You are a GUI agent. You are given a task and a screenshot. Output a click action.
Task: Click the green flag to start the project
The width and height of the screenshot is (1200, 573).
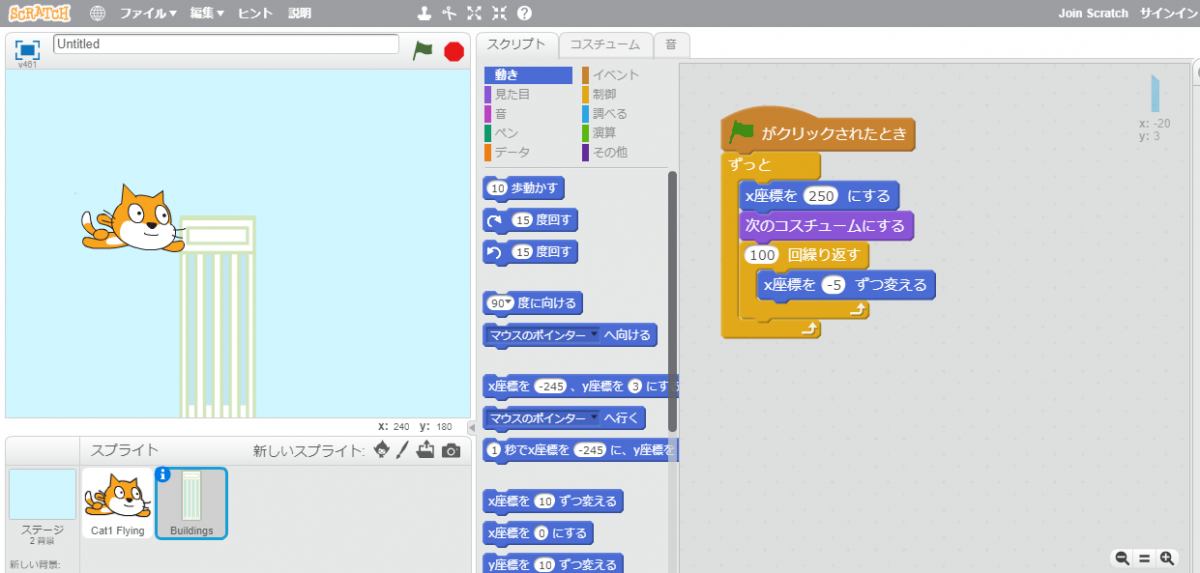[x=423, y=50]
